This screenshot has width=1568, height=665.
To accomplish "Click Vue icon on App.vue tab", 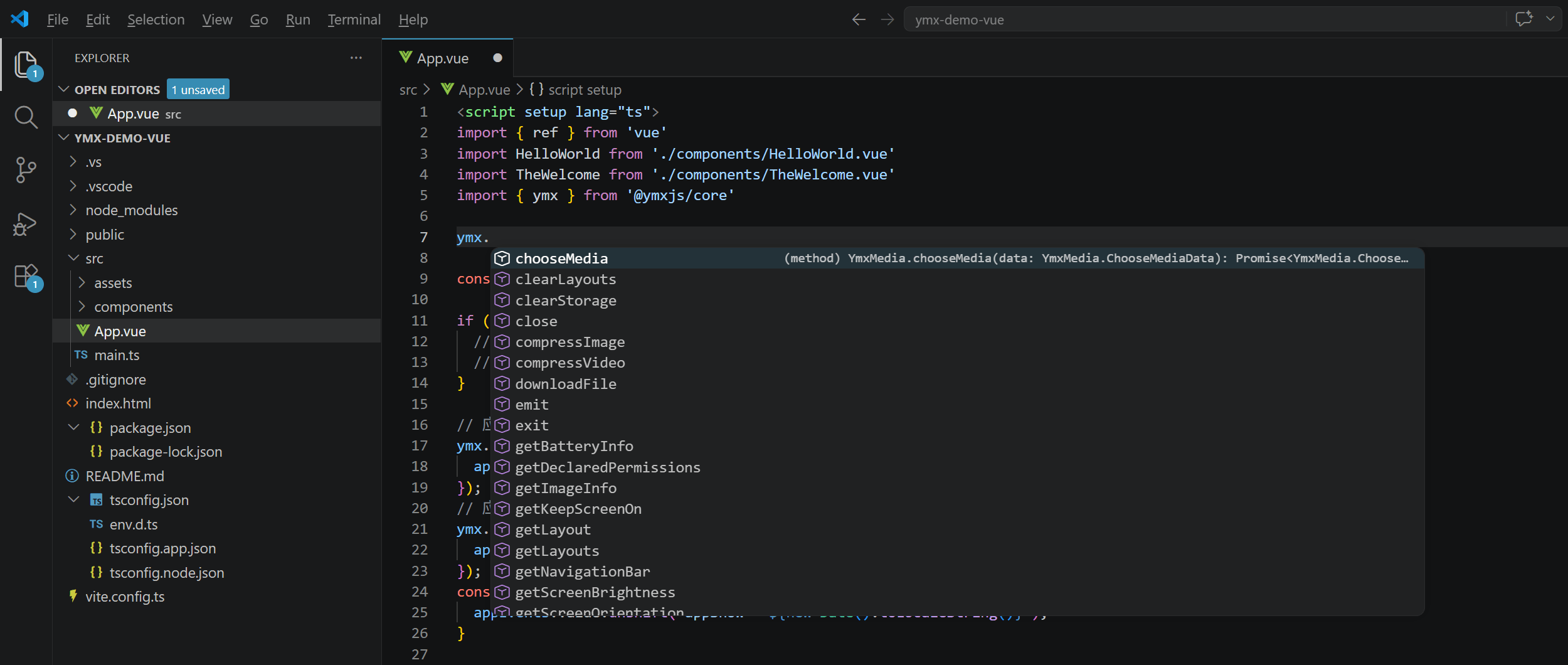I will tap(406, 58).
